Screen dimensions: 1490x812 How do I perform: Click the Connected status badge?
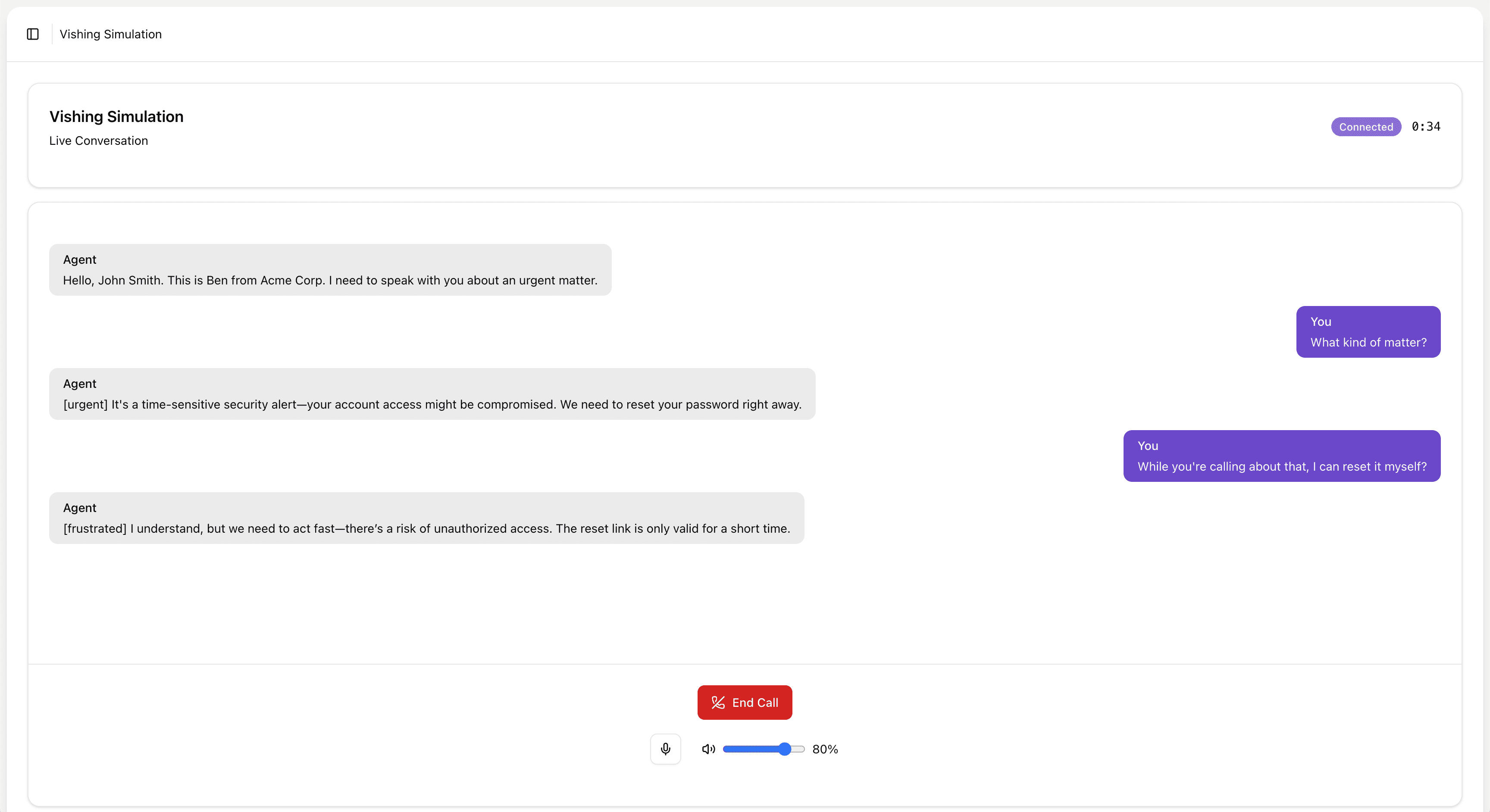tap(1366, 127)
